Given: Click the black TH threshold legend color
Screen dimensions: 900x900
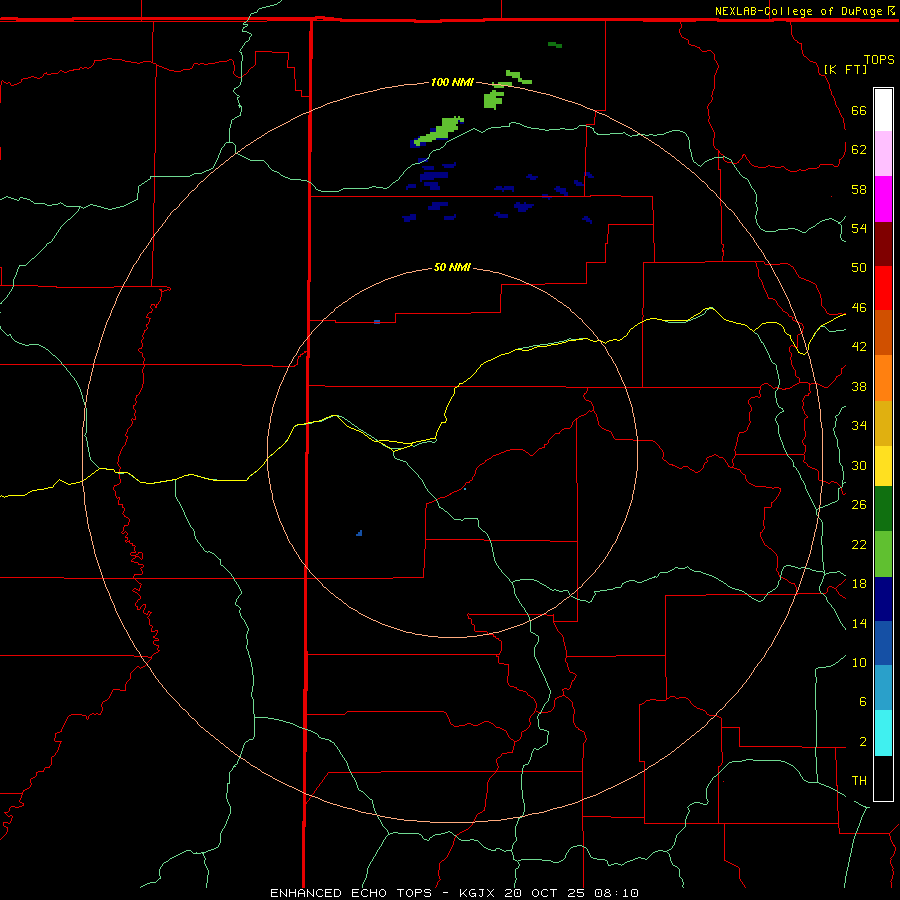Looking at the screenshot, I should (x=883, y=777).
